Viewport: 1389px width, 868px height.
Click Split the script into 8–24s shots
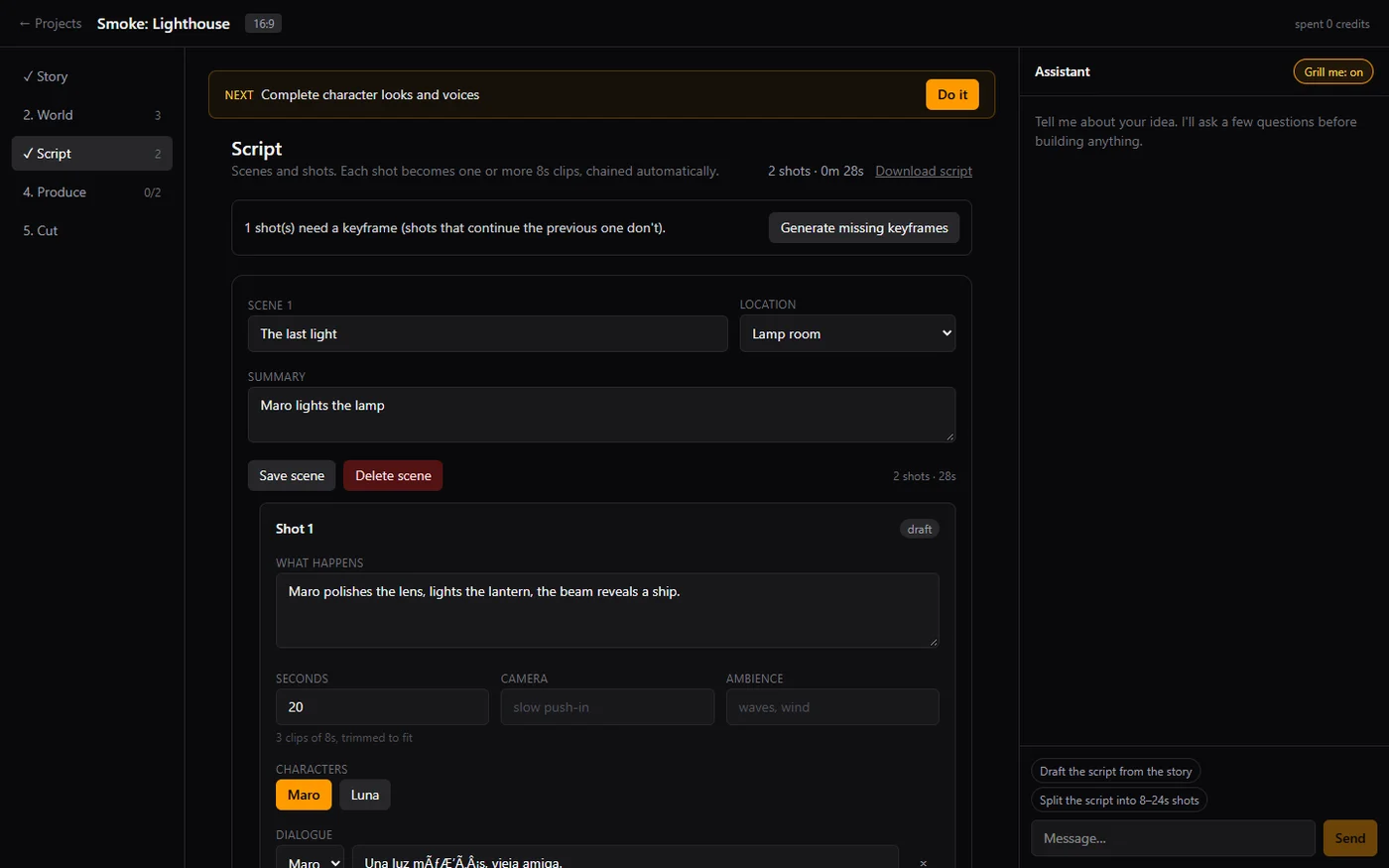[1119, 801]
